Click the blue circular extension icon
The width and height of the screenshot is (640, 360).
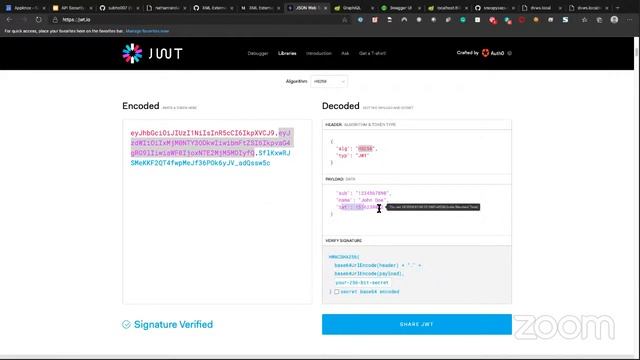pyautogui.click(x=360, y=20)
